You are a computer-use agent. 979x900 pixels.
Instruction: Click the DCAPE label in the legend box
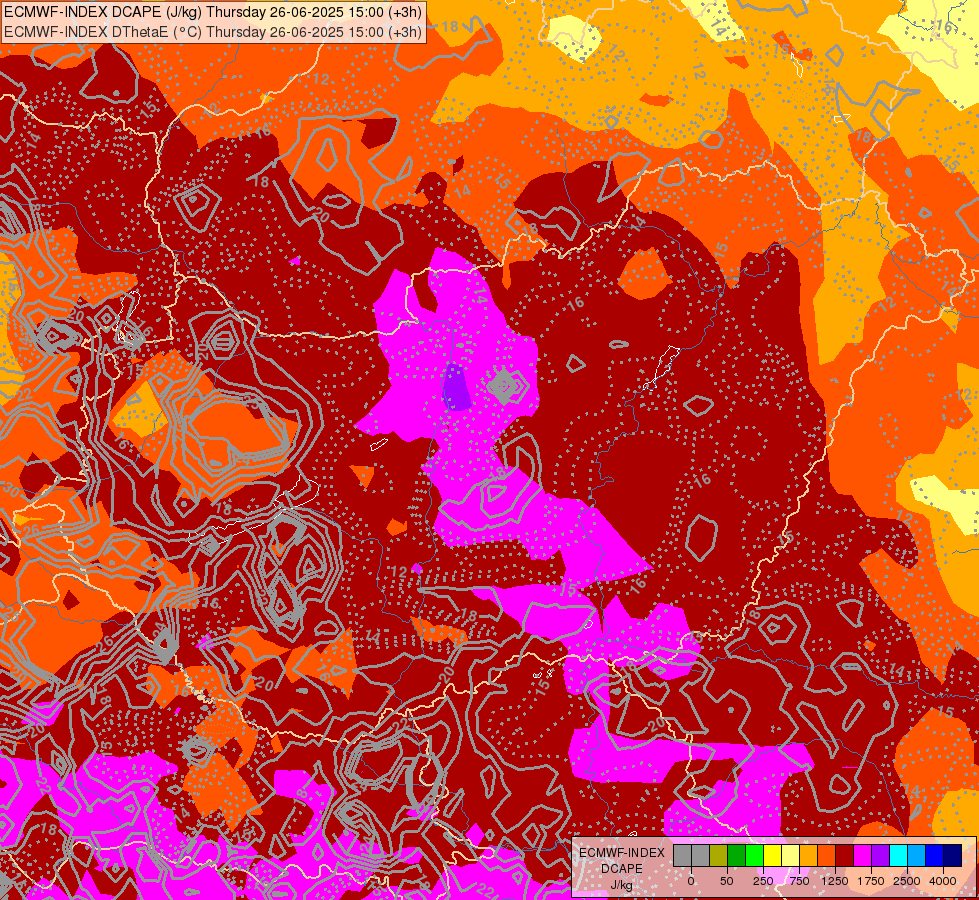pos(622,869)
